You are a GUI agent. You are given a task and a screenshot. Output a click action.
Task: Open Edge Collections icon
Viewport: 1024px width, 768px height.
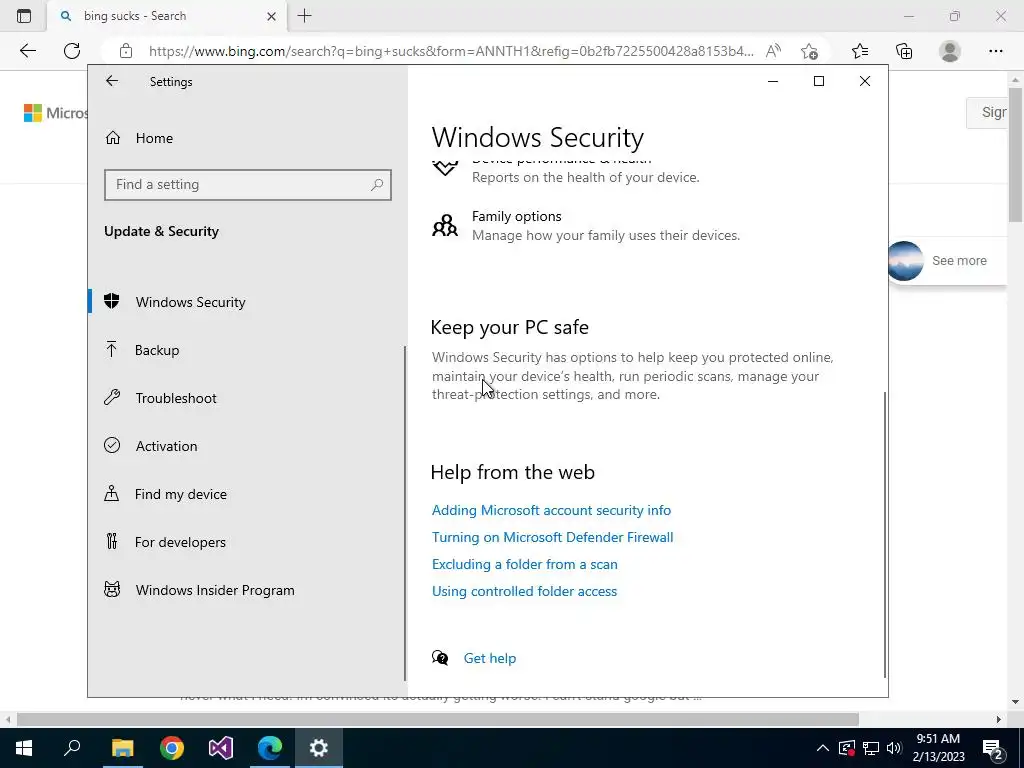click(x=904, y=51)
